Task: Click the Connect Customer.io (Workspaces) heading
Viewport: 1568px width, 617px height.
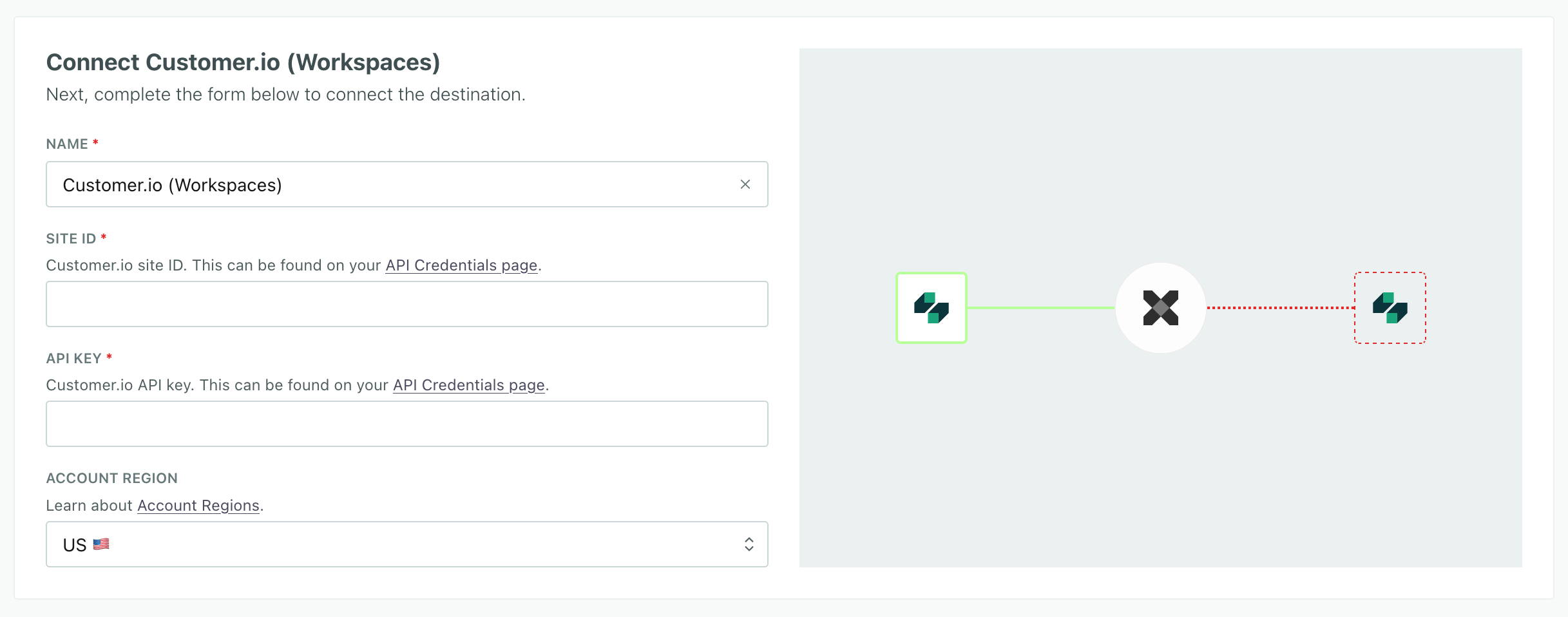Action: coord(243,62)
